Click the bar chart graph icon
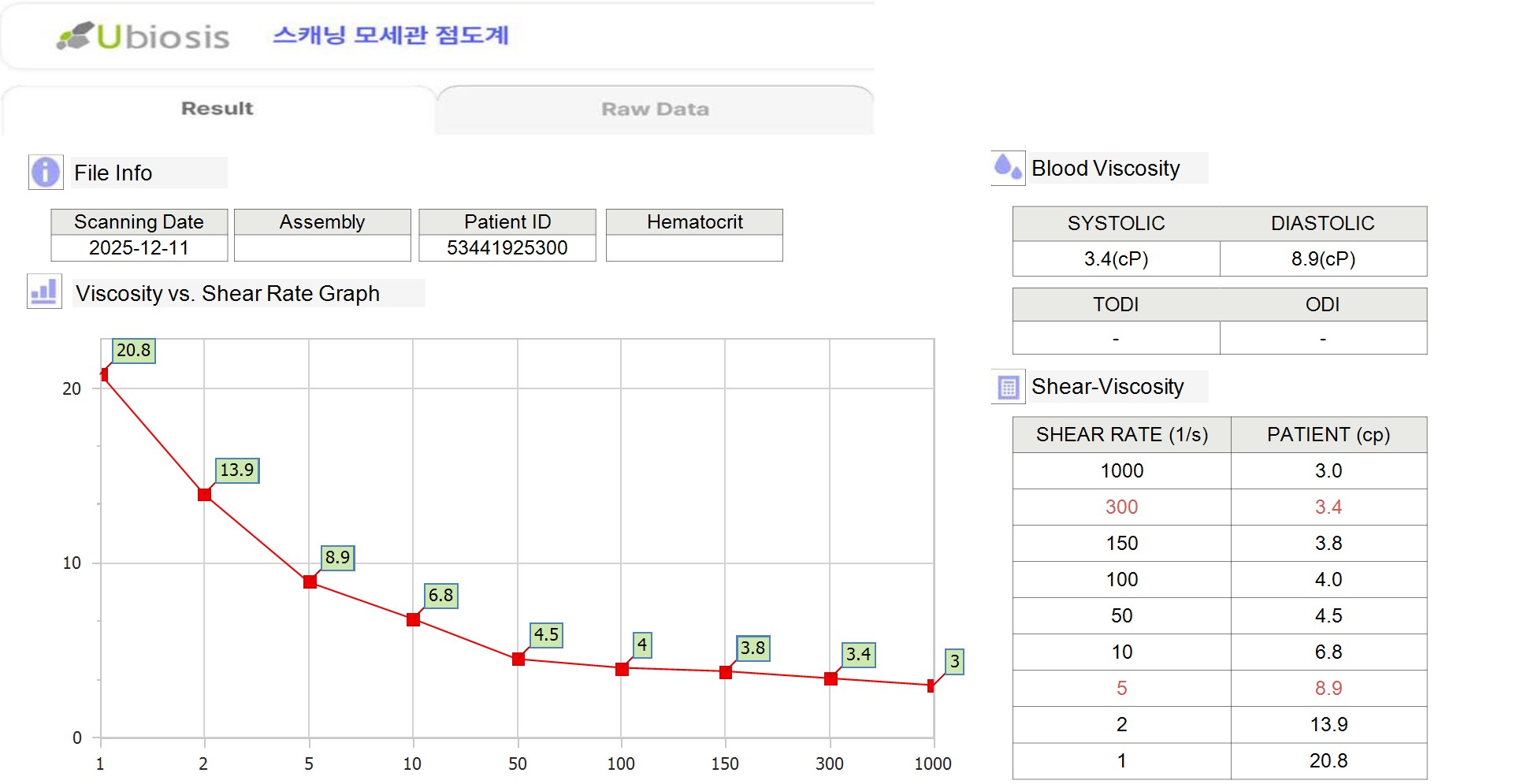Viewport: 1531px width, 784px height. (44, 292)
